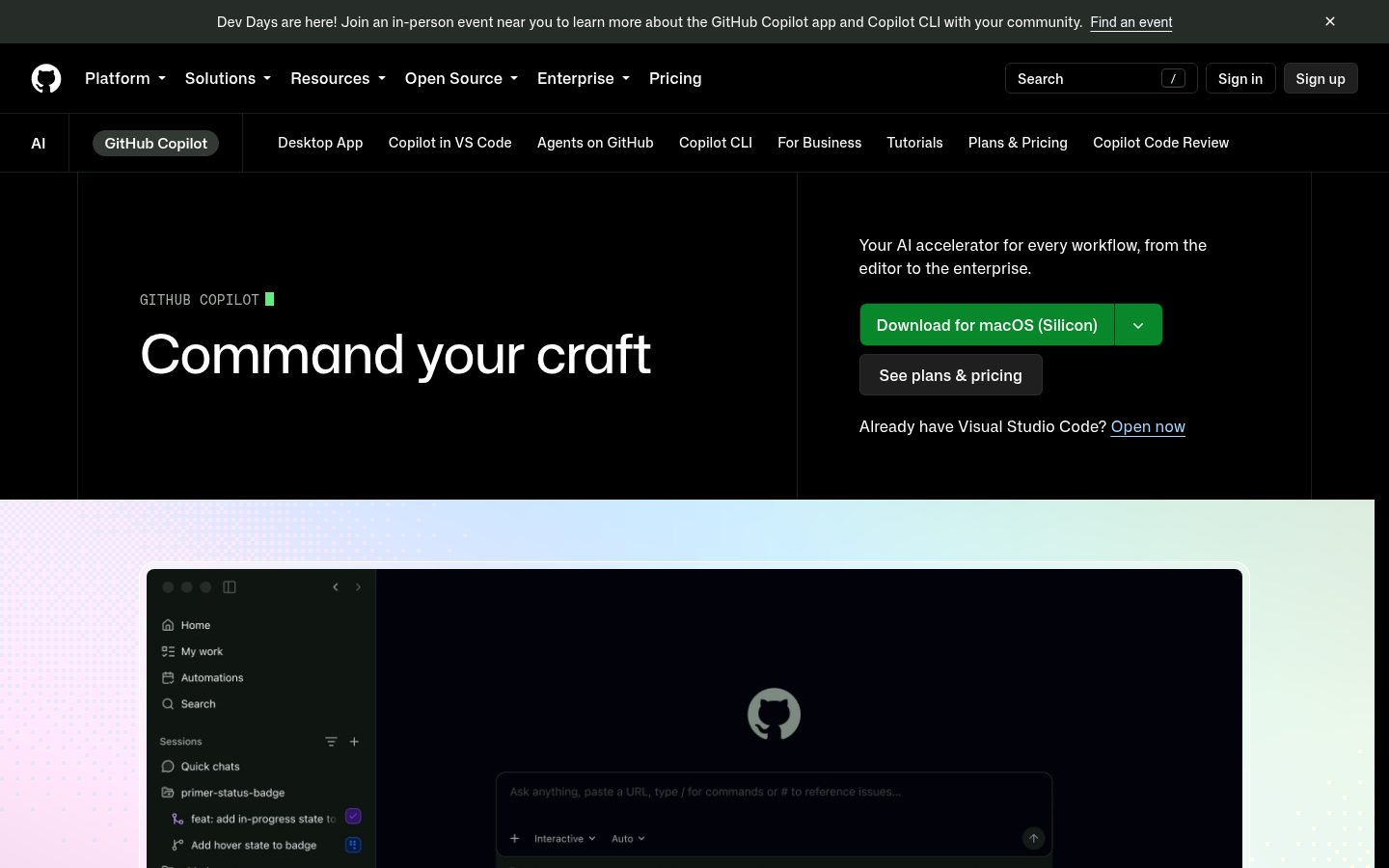Open the For Business tab

click(x=820, y=143)
